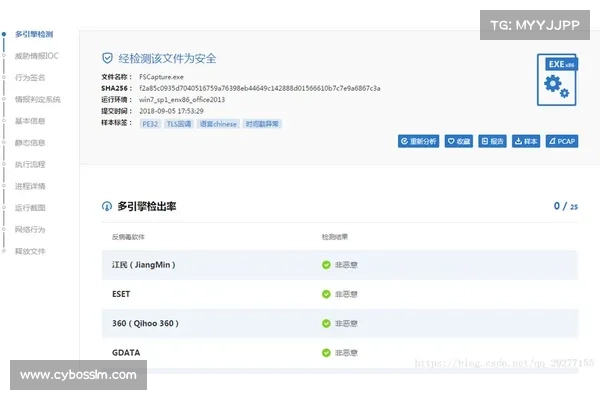Click the EXE x86 file type icon
The width and height of the screenshot is (600, 400).
tap(557, 80)
